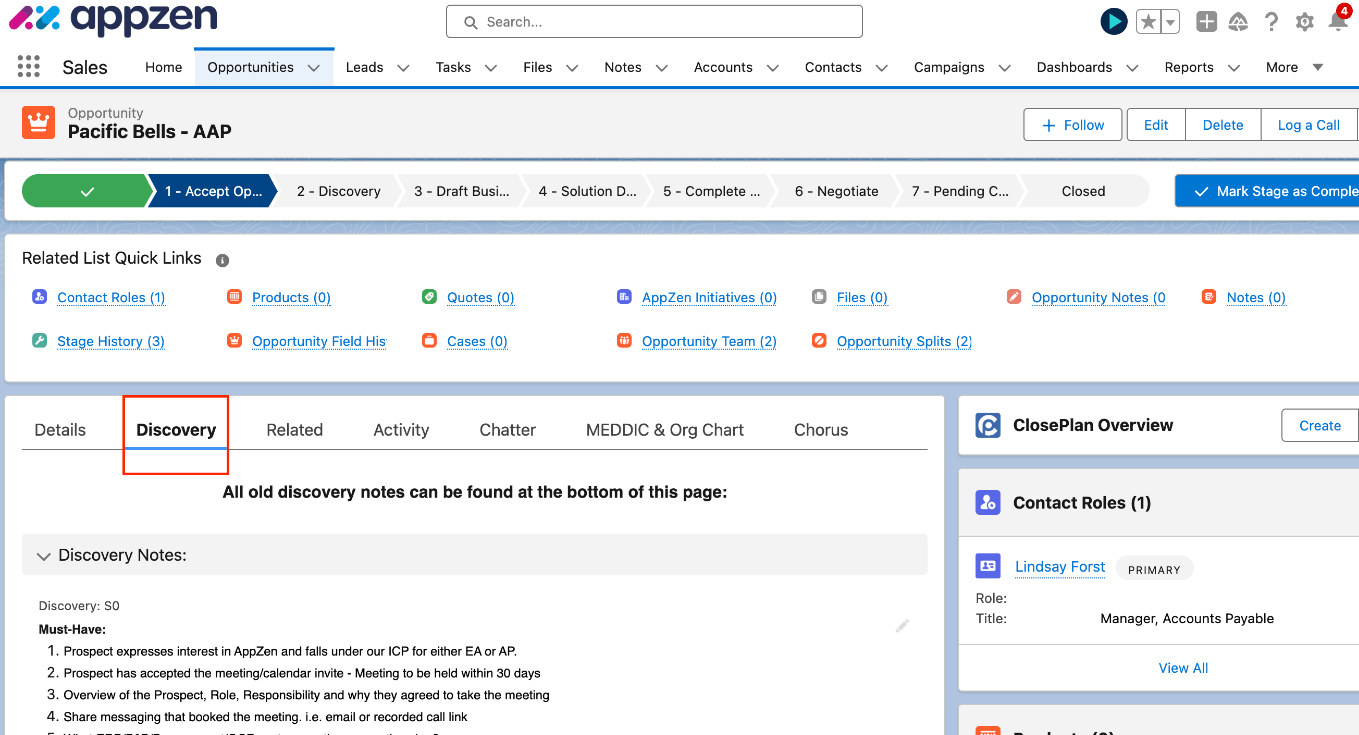Open the Reports nav tab
This screenshot has height=735, width=1359.
(1189, 67)
